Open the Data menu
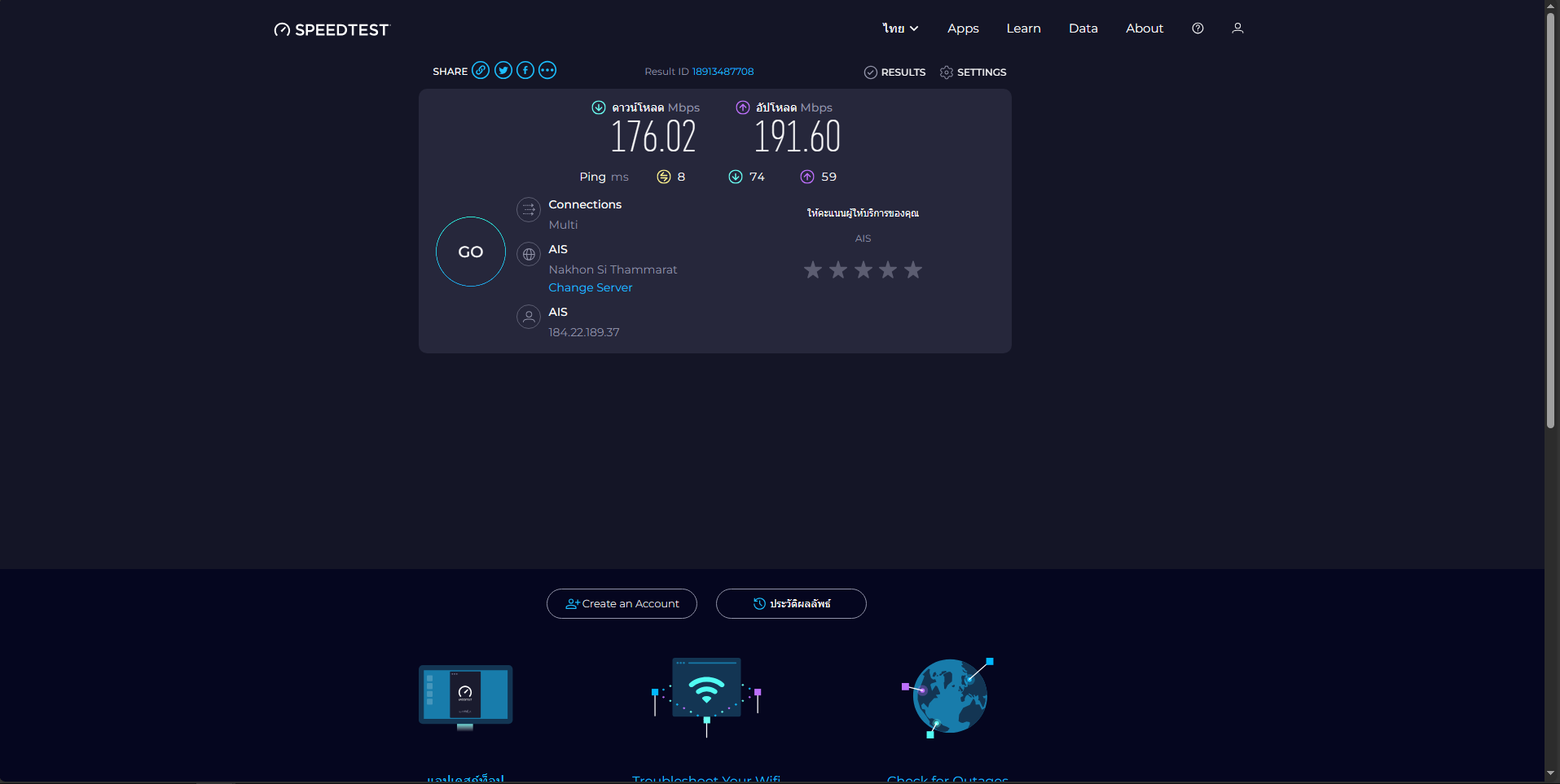This screenshot has width=1560, height=784. (x=1083, y=28)
